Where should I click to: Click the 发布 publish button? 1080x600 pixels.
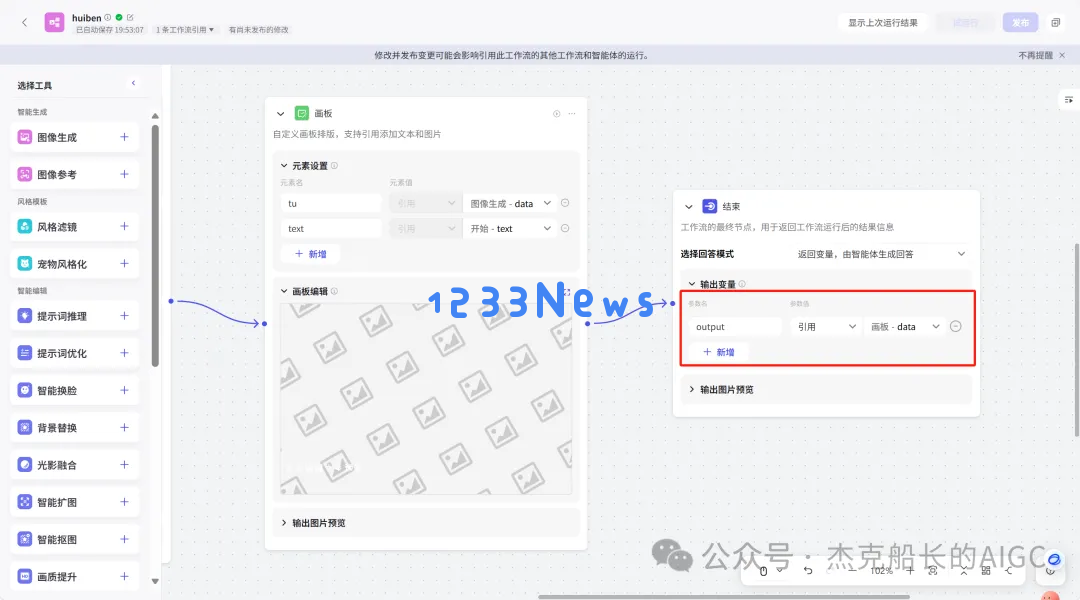pos(1020,23)
